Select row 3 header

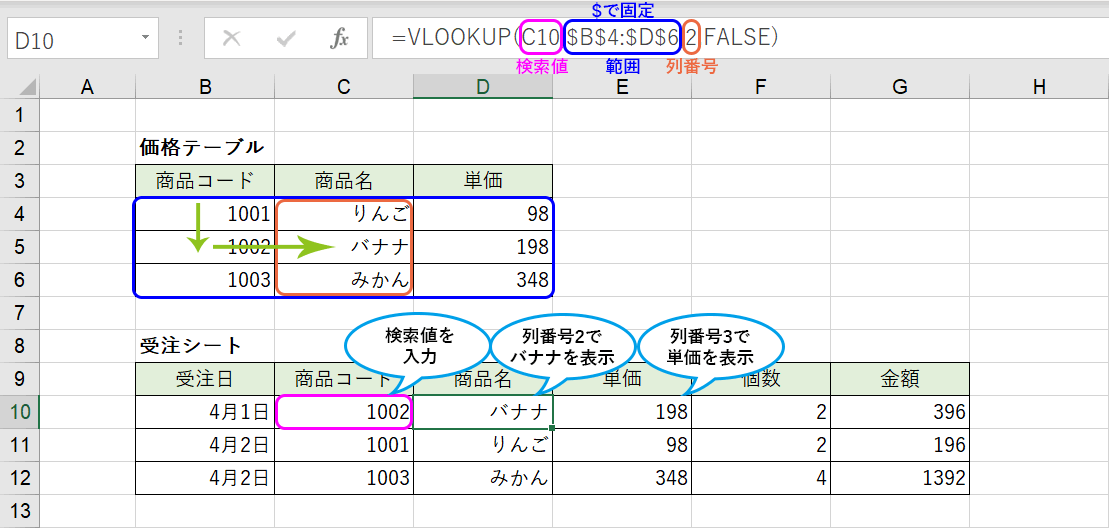20,181
